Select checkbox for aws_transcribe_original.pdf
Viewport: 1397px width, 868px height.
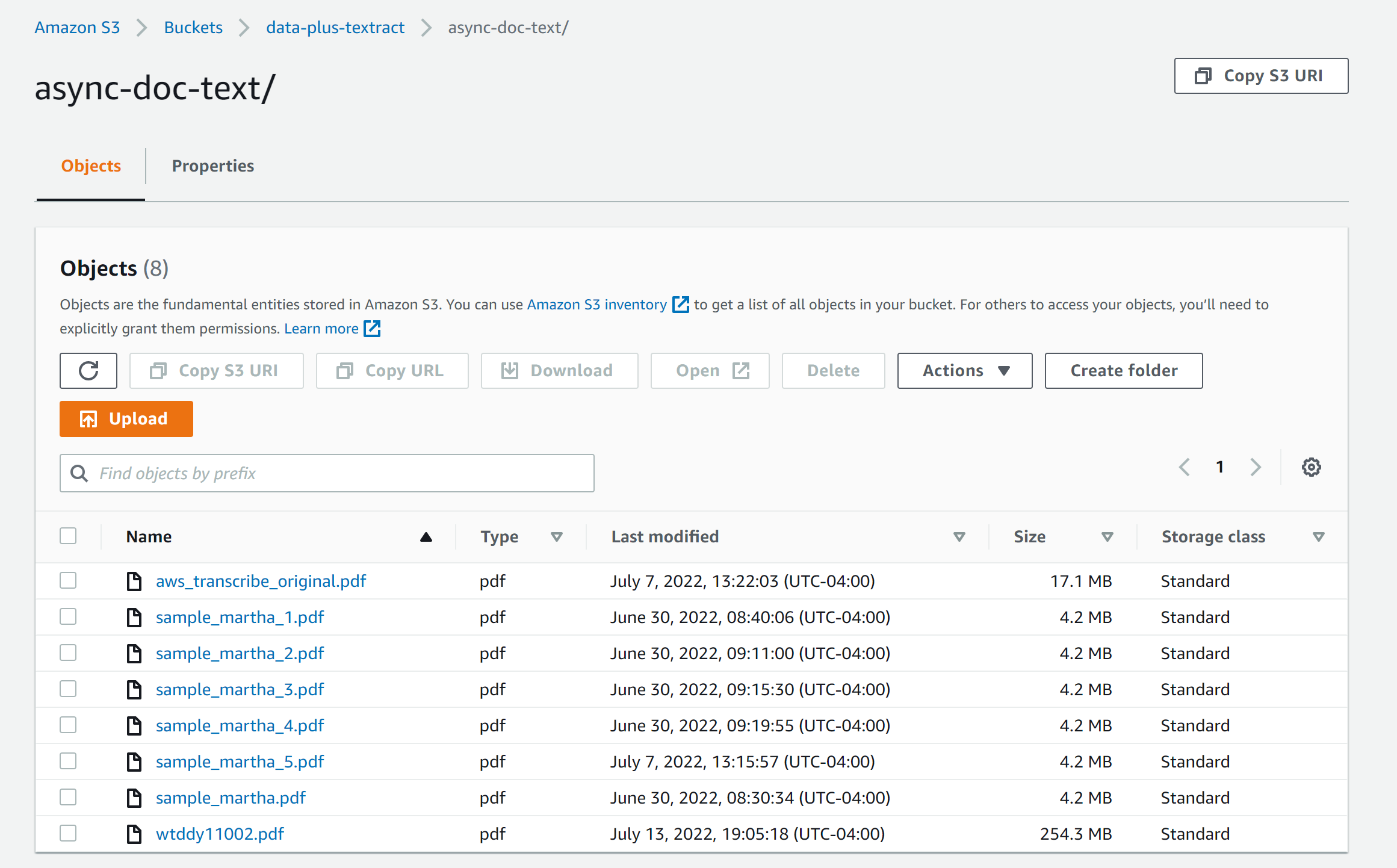pyautogui.click(x=68, y=580)
